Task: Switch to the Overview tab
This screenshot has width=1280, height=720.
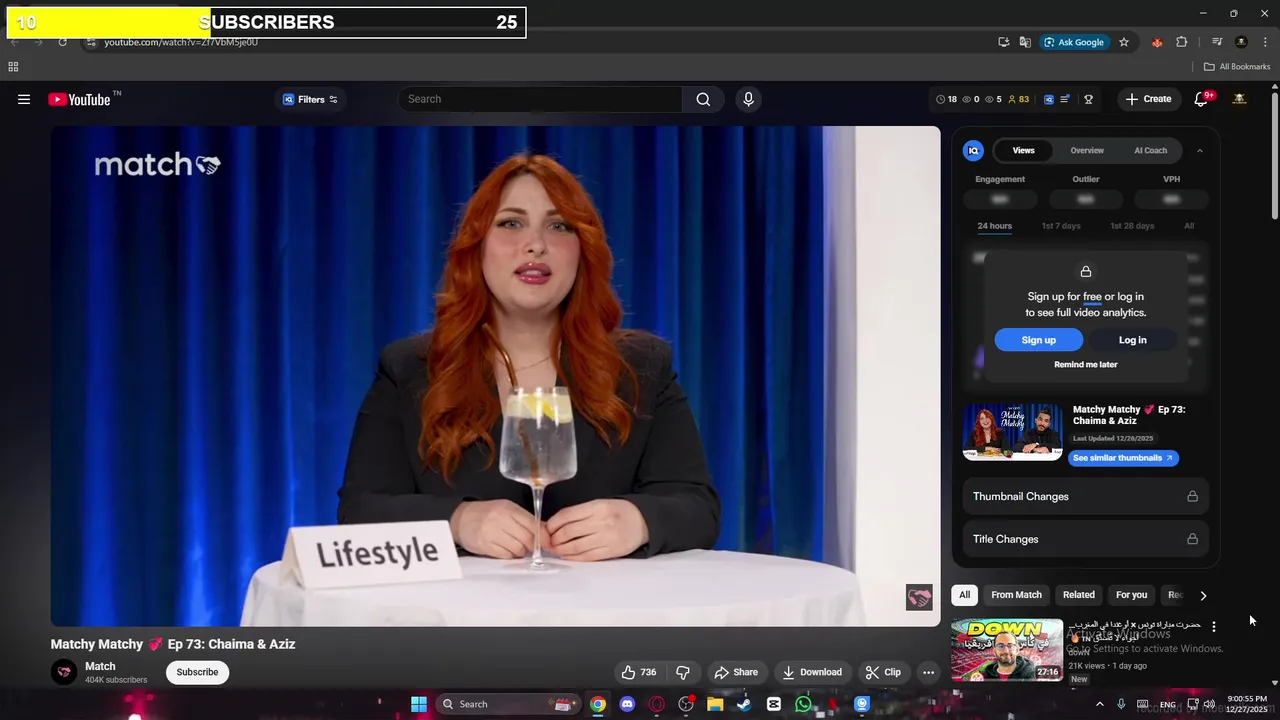Action: pos(1087,150)
